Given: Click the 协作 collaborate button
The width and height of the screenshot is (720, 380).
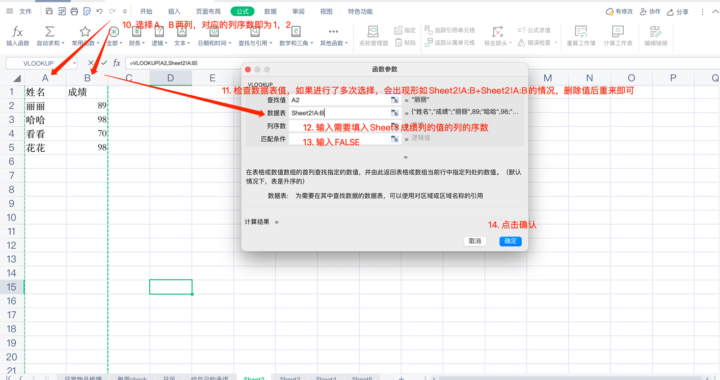Looking at the screenshot, I should [650, 11].
